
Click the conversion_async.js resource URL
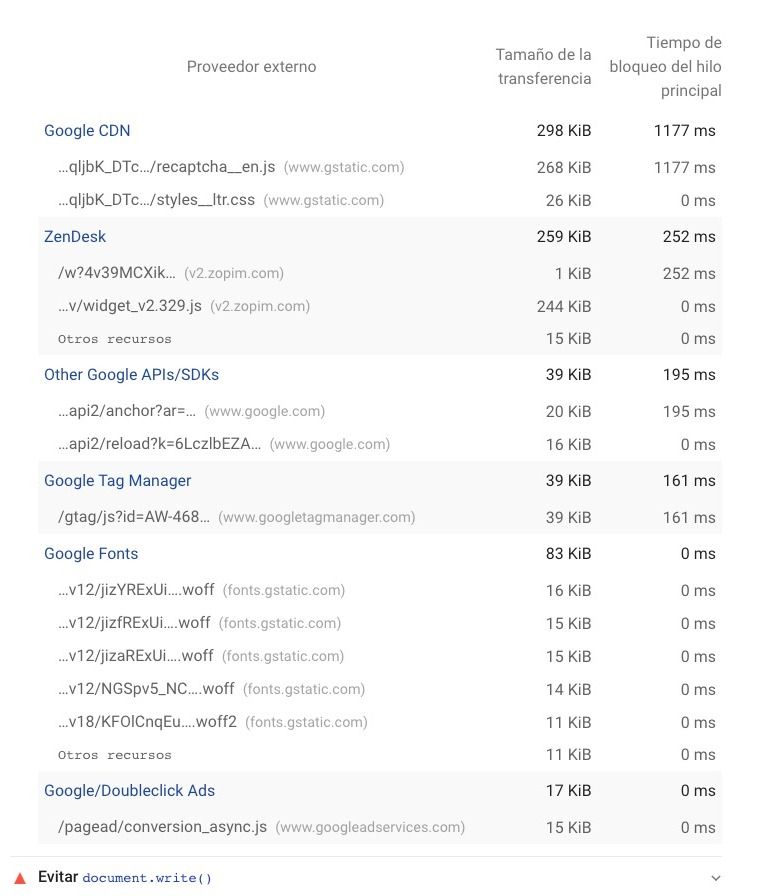tap(162, 827)
